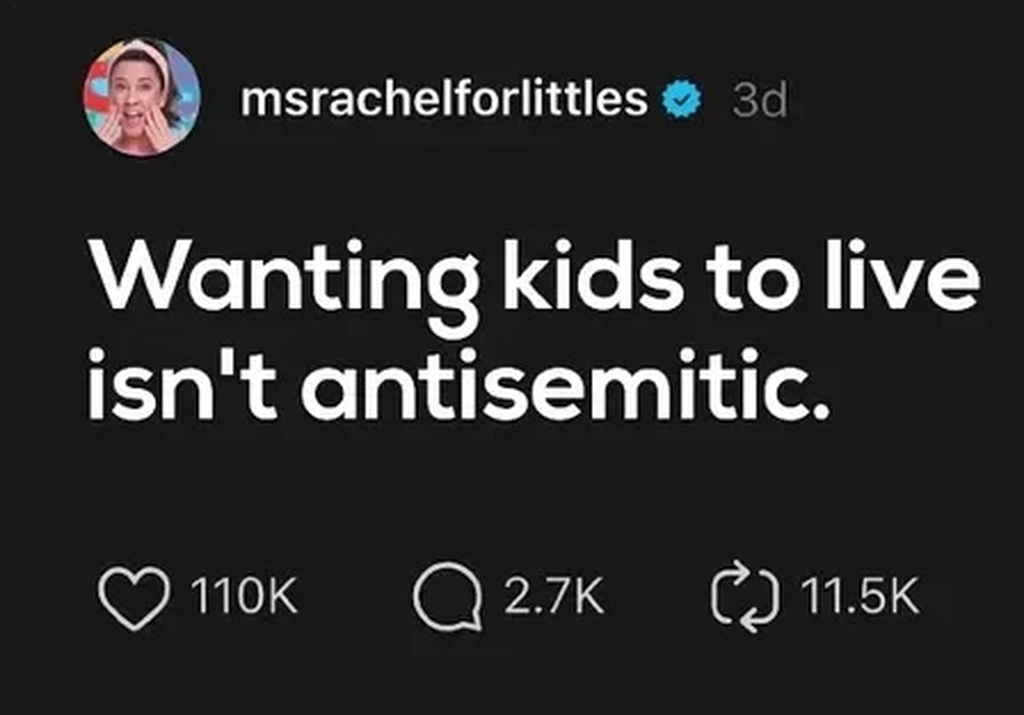Select the second line of post text
This screenshot has height=715, width=1024.
pos(458,385)
